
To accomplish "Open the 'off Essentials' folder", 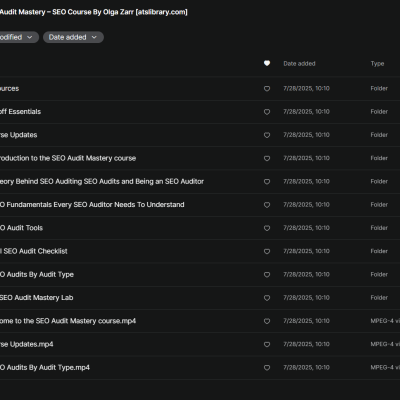I will point(20,112).
